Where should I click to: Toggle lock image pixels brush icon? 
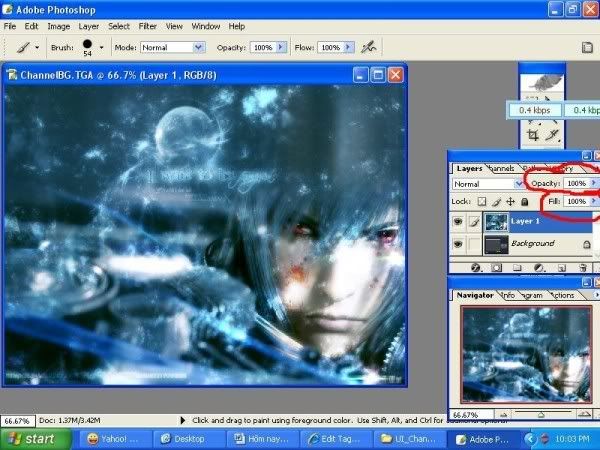pos(496,202)
